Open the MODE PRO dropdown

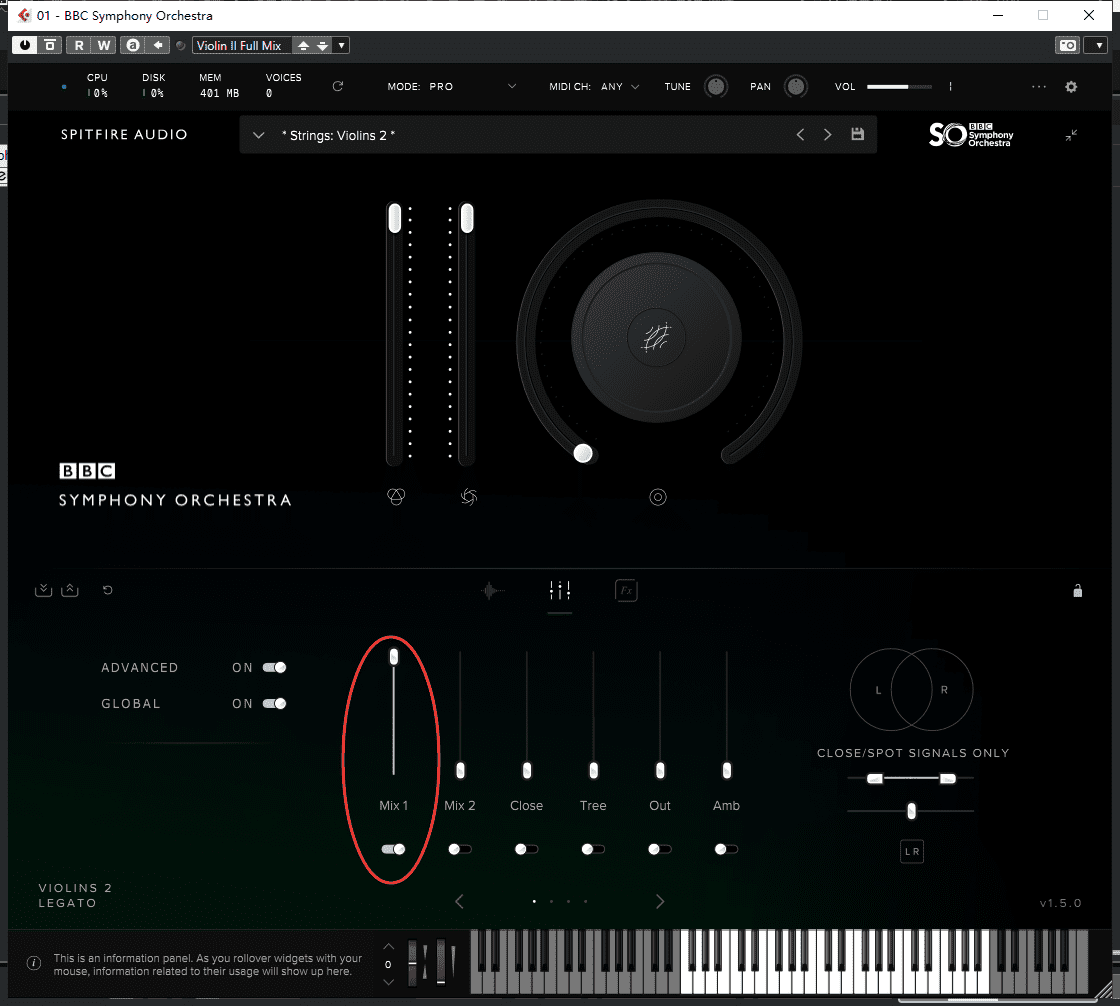512,87
